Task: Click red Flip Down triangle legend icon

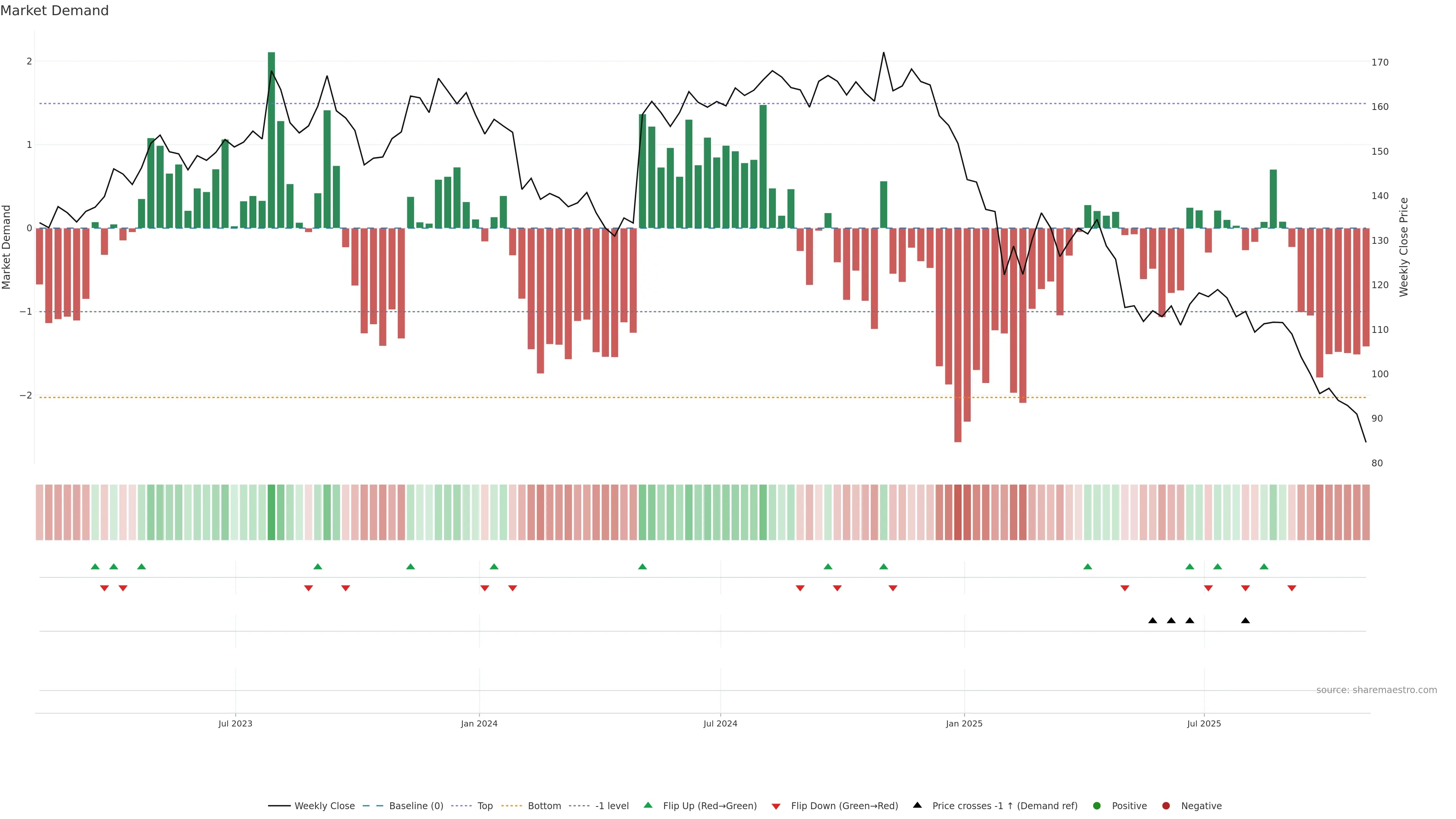Action: pos(776,806)
